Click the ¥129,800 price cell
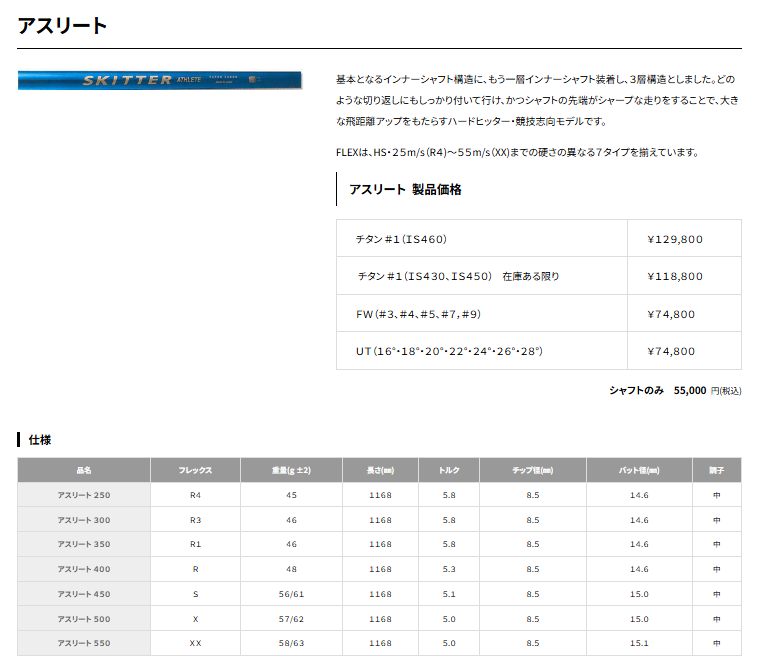This screenshot has height=663, width=773. click(675, 239)
